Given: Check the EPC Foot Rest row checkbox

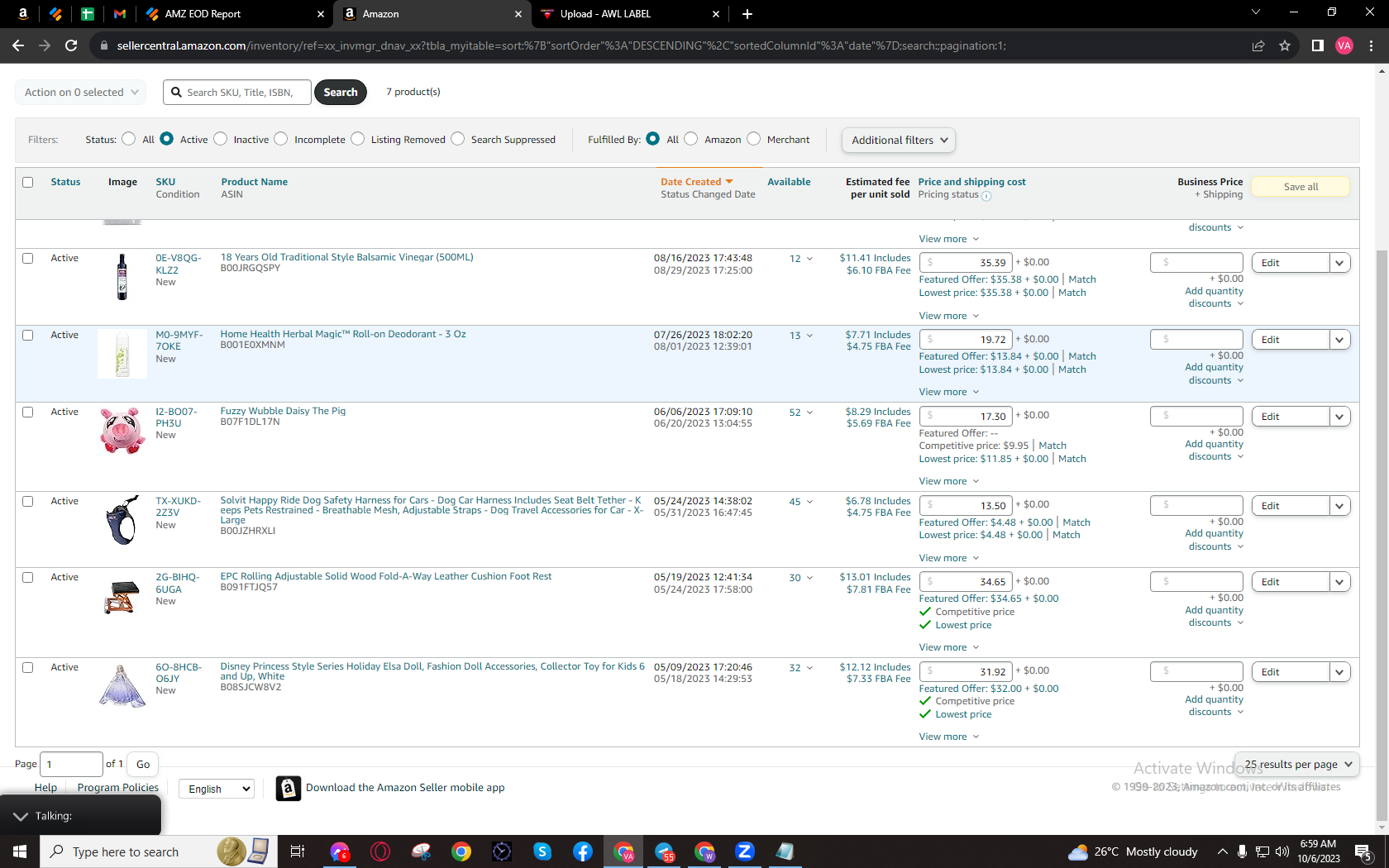Looking at the screenshot, I should click(x=28, y=578).
